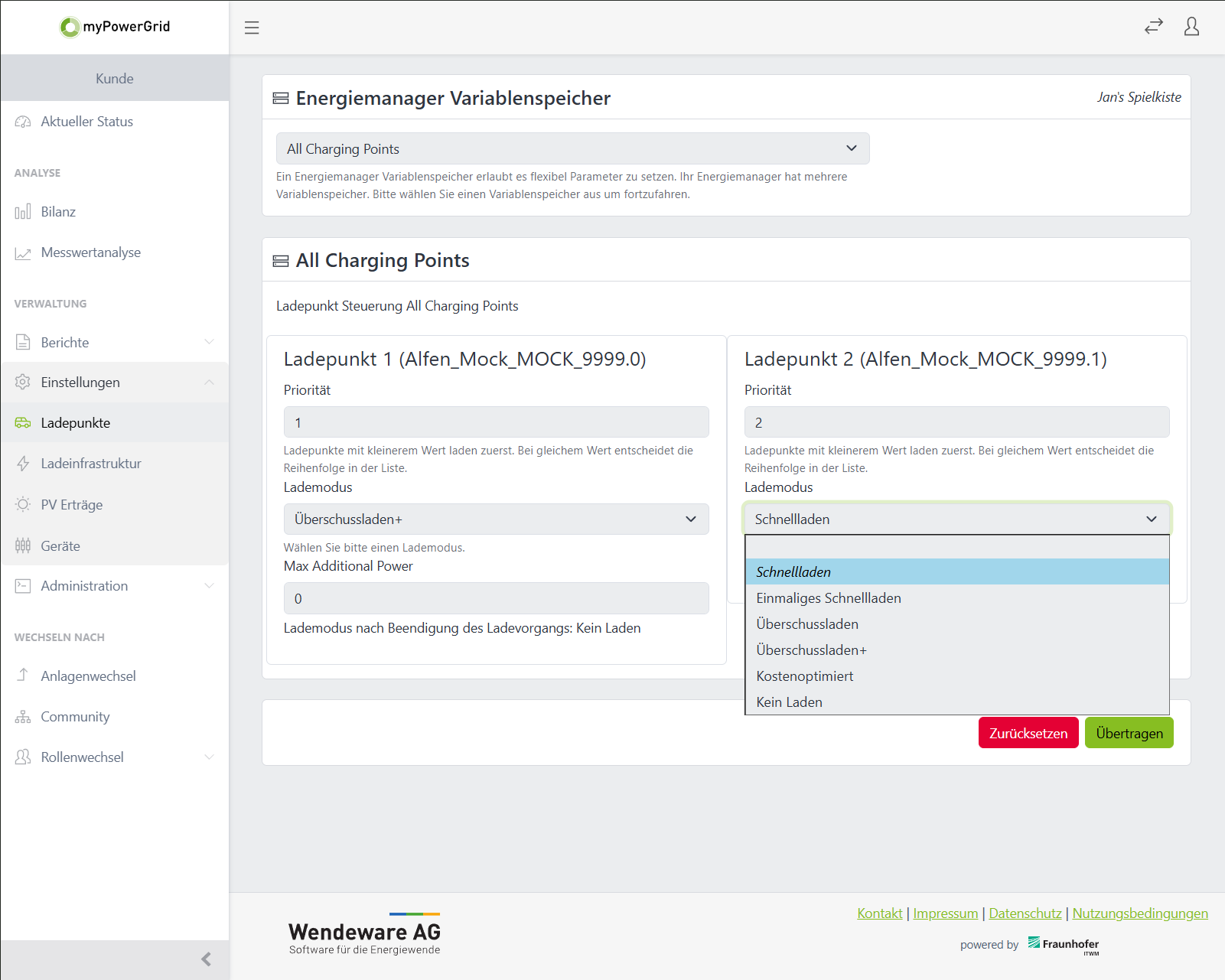Click the Max Additional Power input field
Screen dimensions: 1225x980
pos(496,598)
